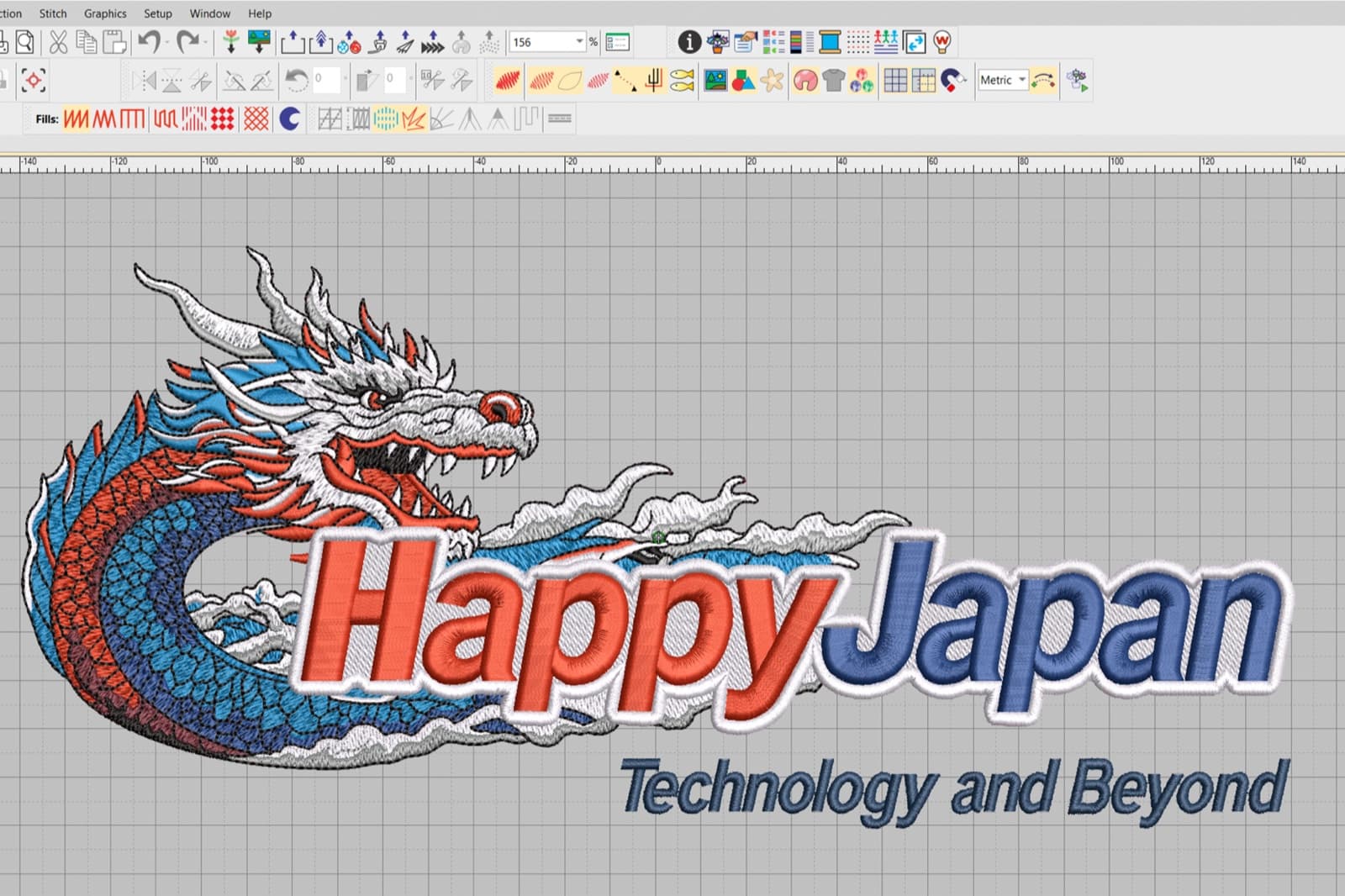Click the teal oval contour icon
The image size is (1345, 896).
(385, 119)
